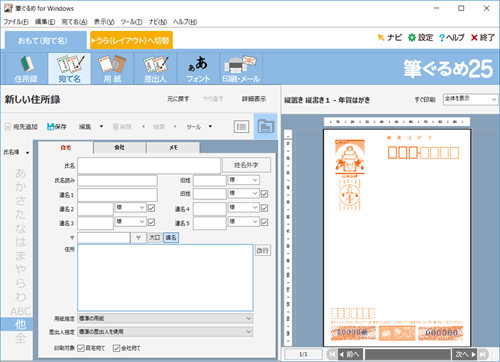Open the 住所録 address book tool
Image resolution: width=500 pixels, height=362 pixels.
(x=26, y=68)
